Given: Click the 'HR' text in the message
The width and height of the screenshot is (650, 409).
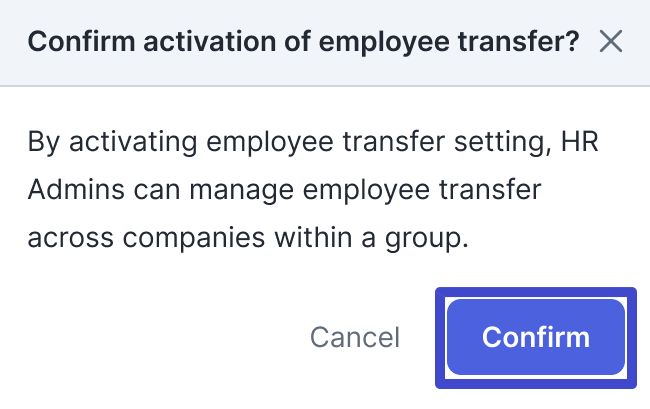Looking at the screenshot, I should pyautogui.click(x=580, y=142).
